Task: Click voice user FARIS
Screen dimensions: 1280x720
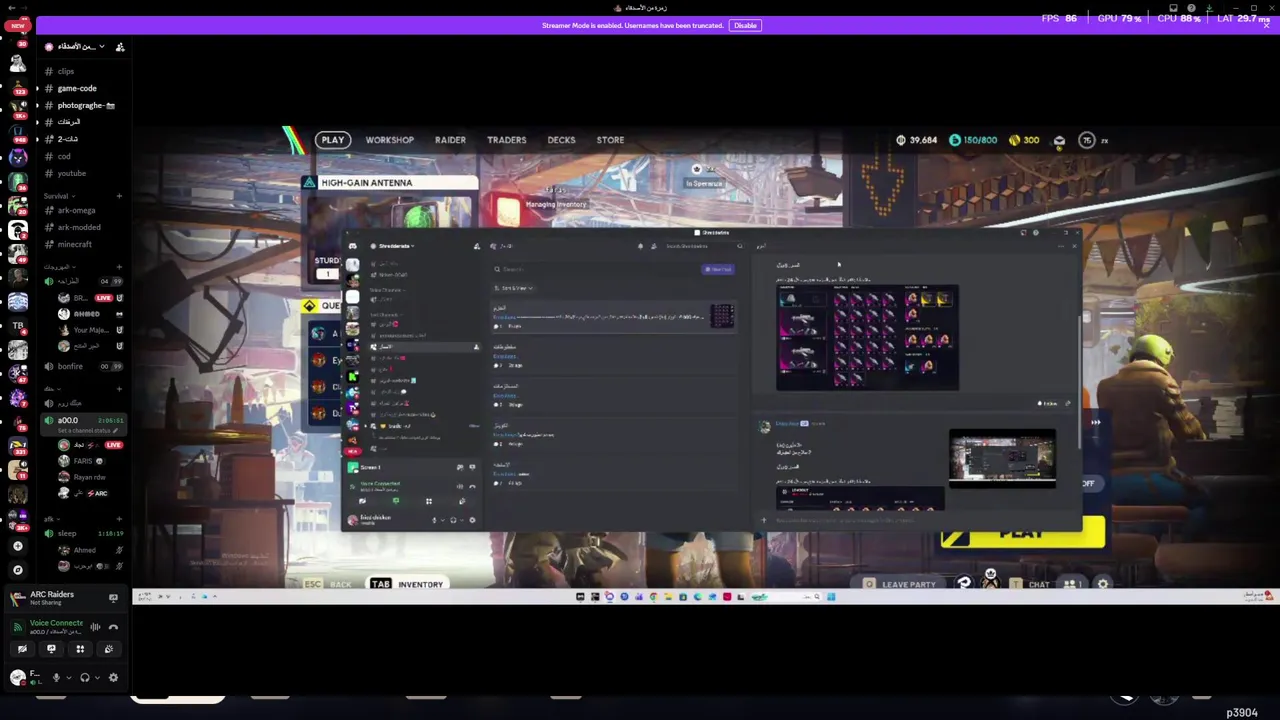Action: [x=82, y=461]
